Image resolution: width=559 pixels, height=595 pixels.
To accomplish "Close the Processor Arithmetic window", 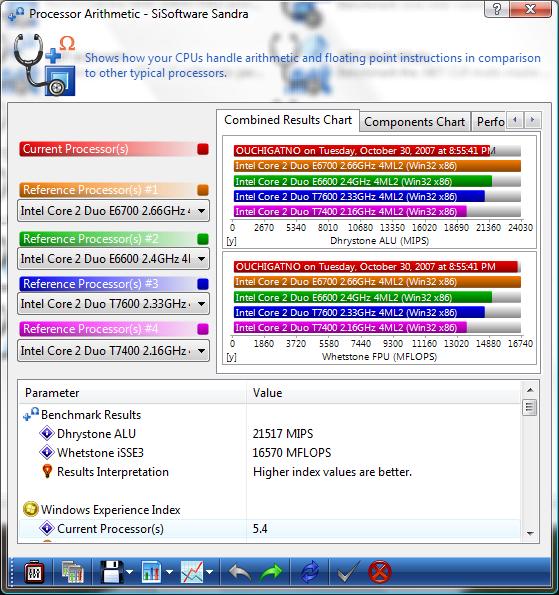I will click(x=531, y=8).
